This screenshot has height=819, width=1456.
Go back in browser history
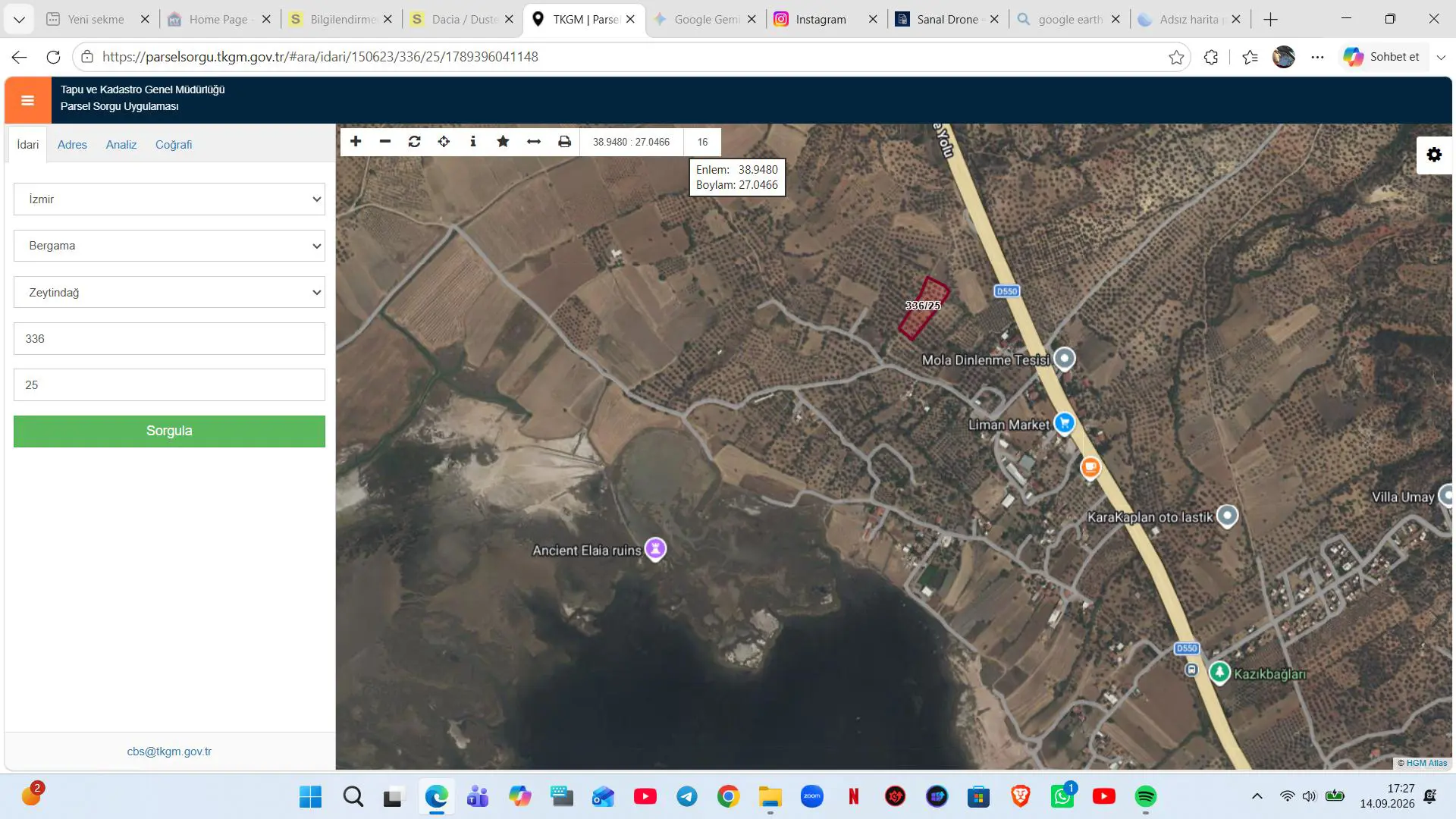(20, 57)
